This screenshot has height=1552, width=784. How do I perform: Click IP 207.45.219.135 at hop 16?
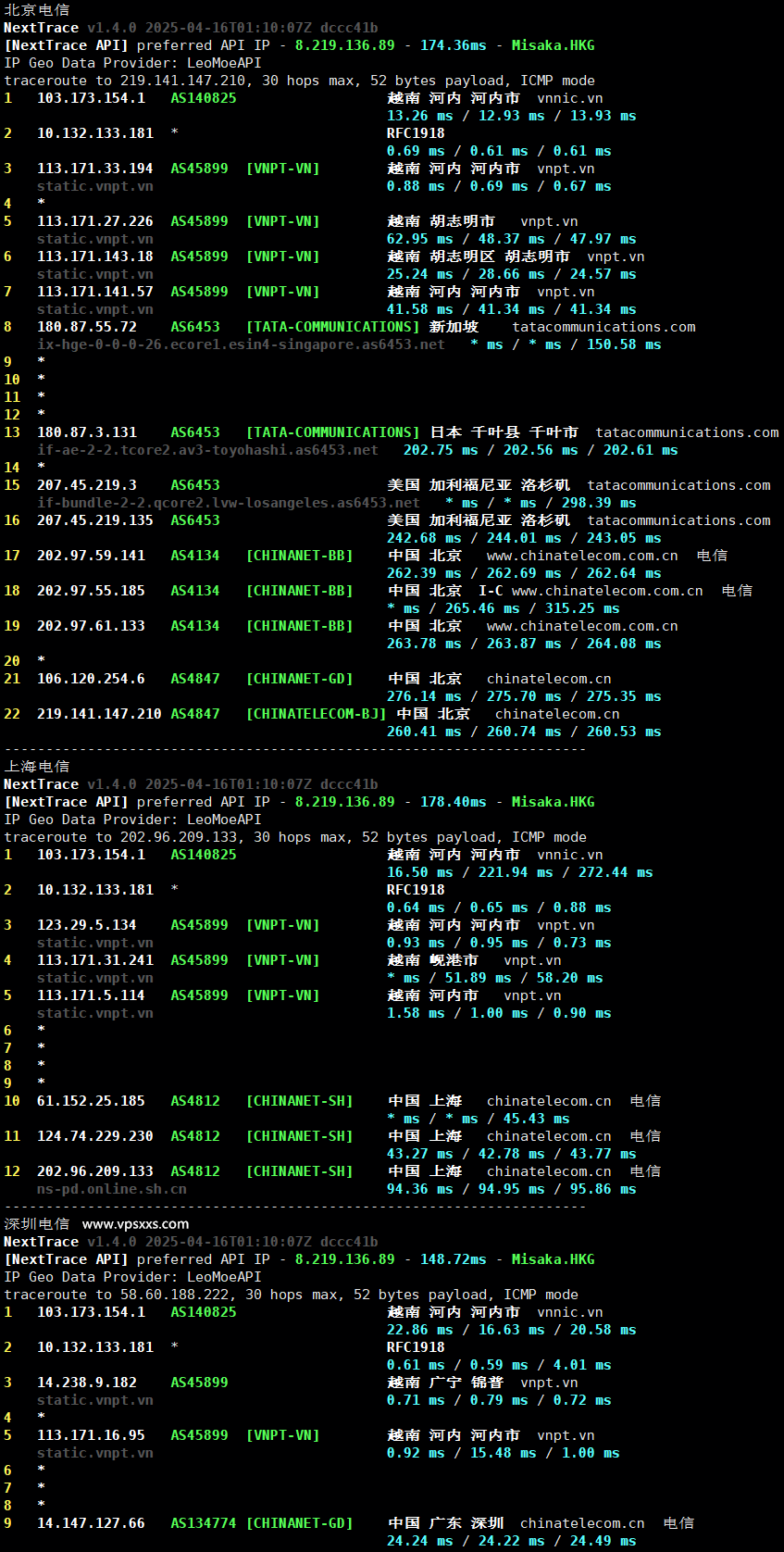tap(95, 520)
